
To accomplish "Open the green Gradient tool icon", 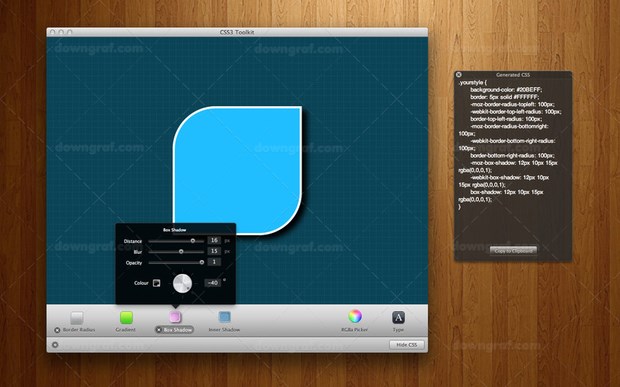I will 126,317.
